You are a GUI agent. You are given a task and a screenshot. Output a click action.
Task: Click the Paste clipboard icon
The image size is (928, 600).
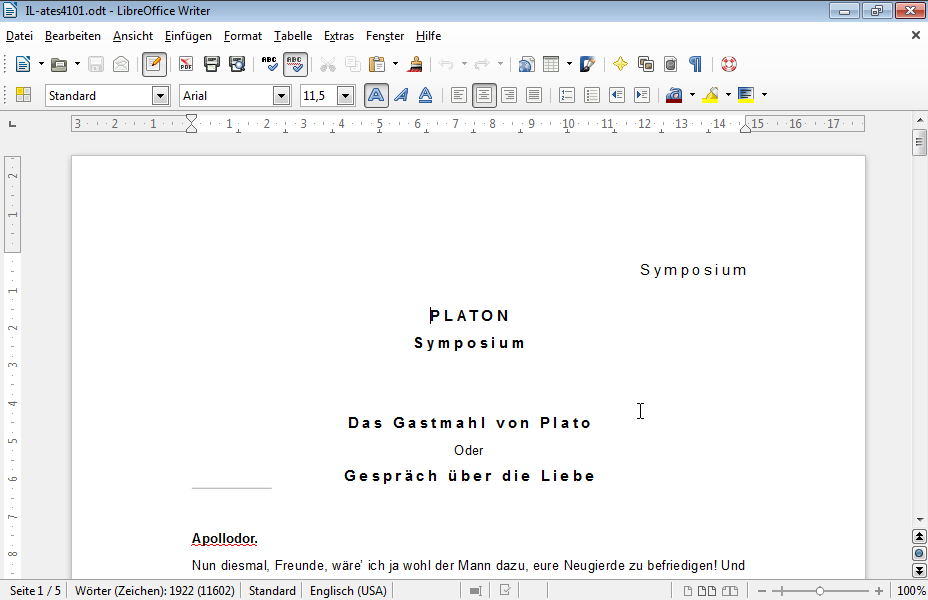coord(376,64)
